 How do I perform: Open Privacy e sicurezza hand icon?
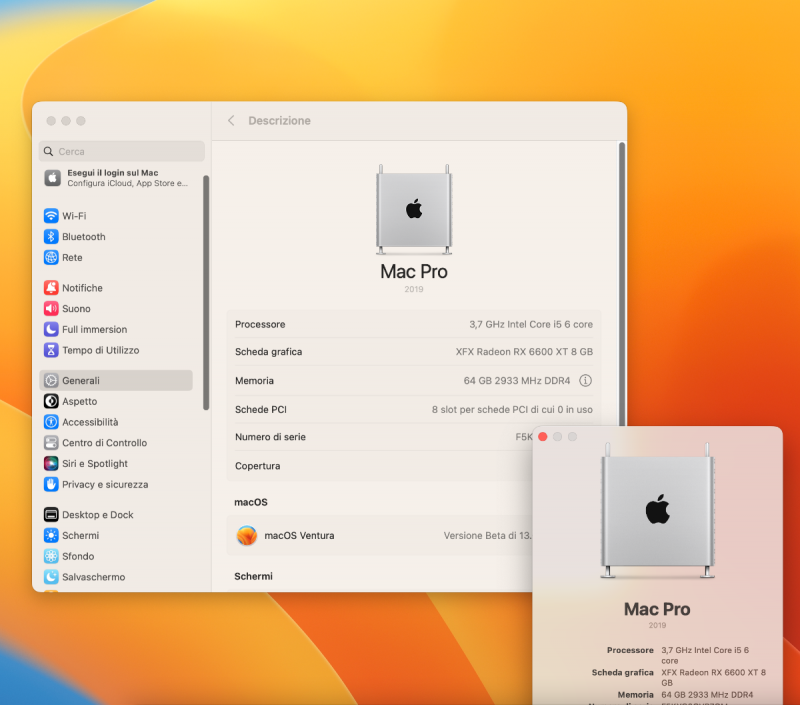point(51,484)
